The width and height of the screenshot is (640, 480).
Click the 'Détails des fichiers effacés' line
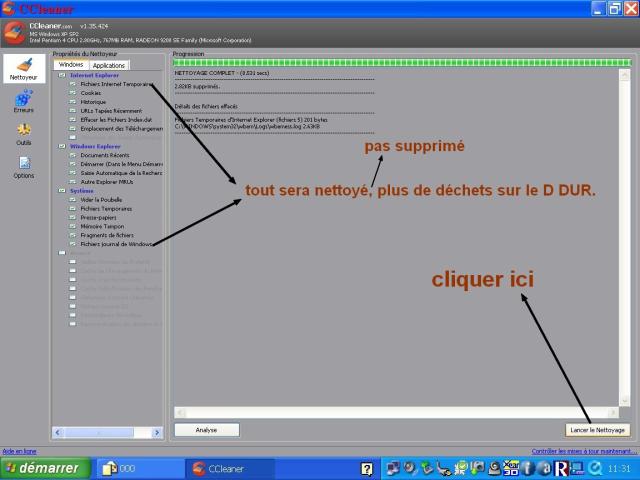point(206,107)
